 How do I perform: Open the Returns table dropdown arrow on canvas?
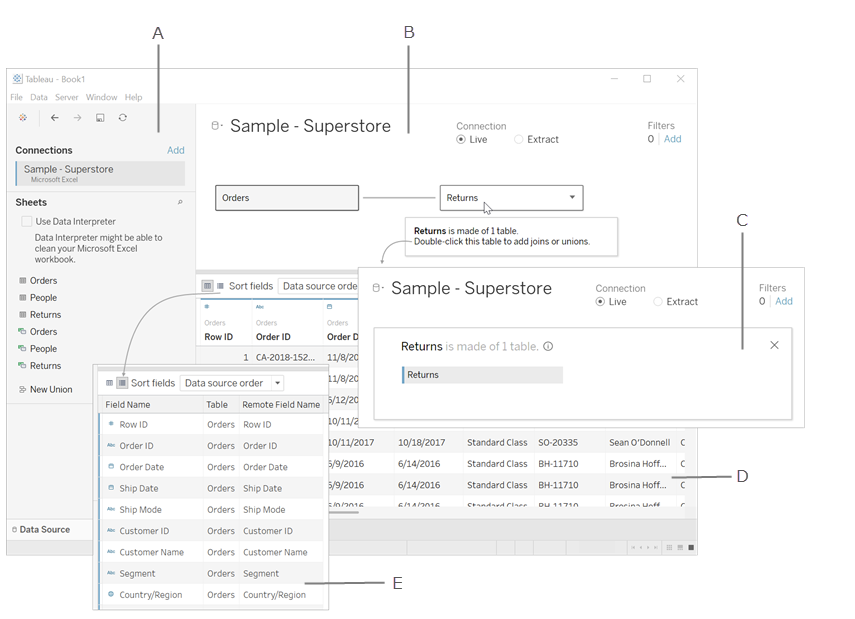point(572,197)
